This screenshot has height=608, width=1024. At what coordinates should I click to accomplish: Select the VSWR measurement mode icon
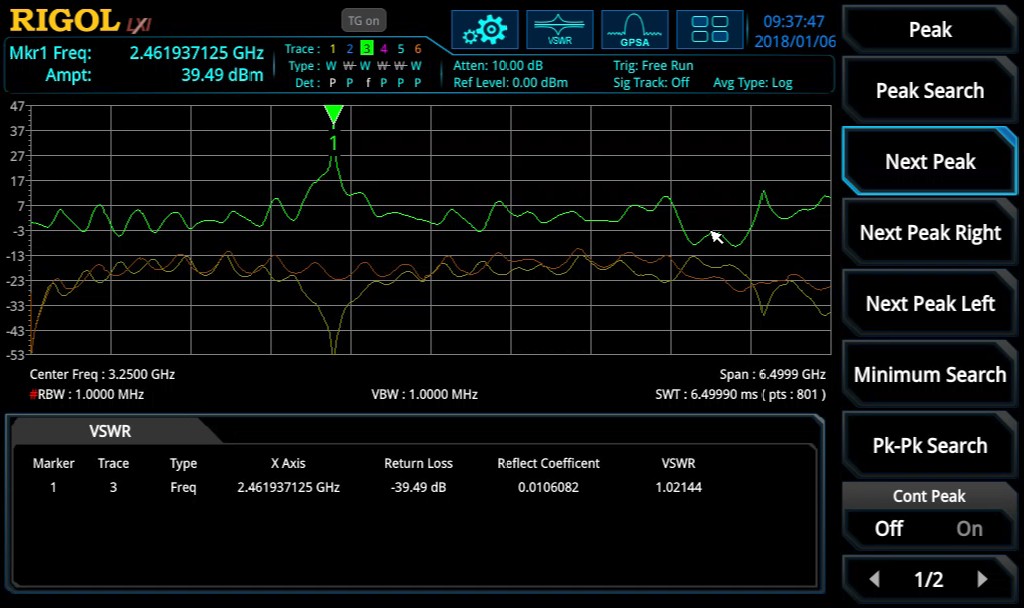point(560,29)
